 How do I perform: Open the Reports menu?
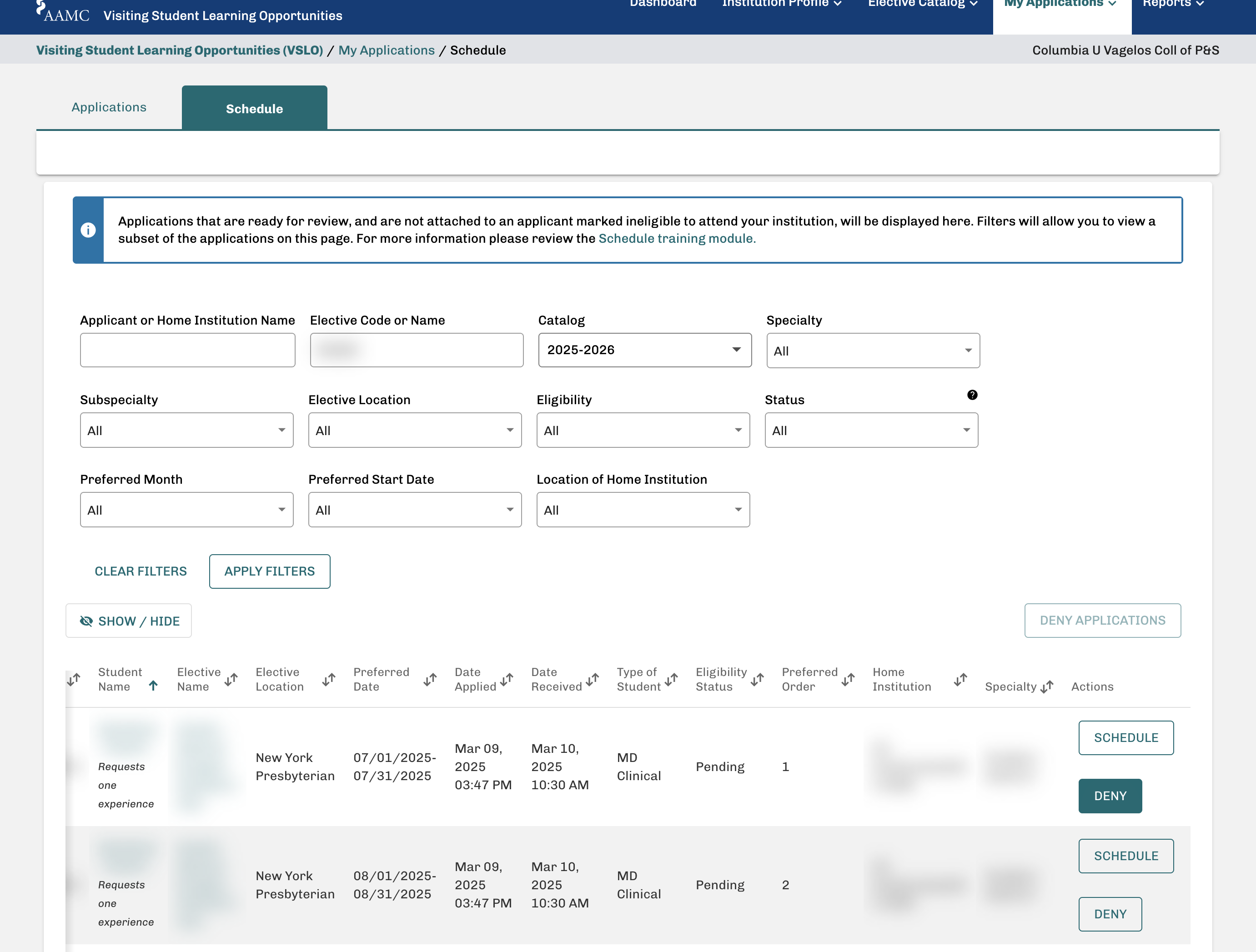(x=1173, y=3)
